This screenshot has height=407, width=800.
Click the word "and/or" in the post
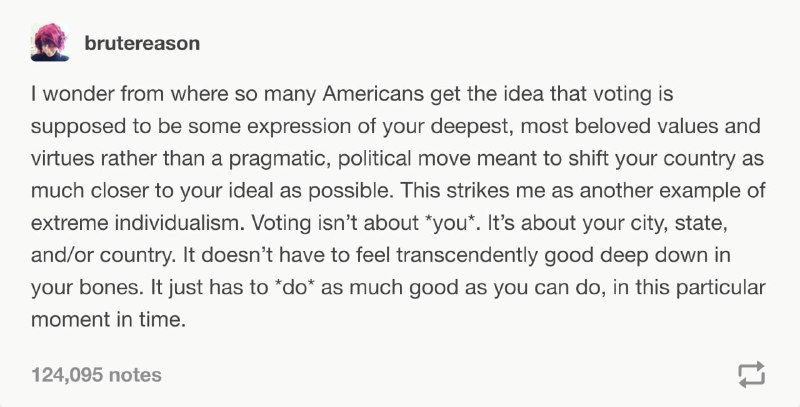click(x=62, y=255)
